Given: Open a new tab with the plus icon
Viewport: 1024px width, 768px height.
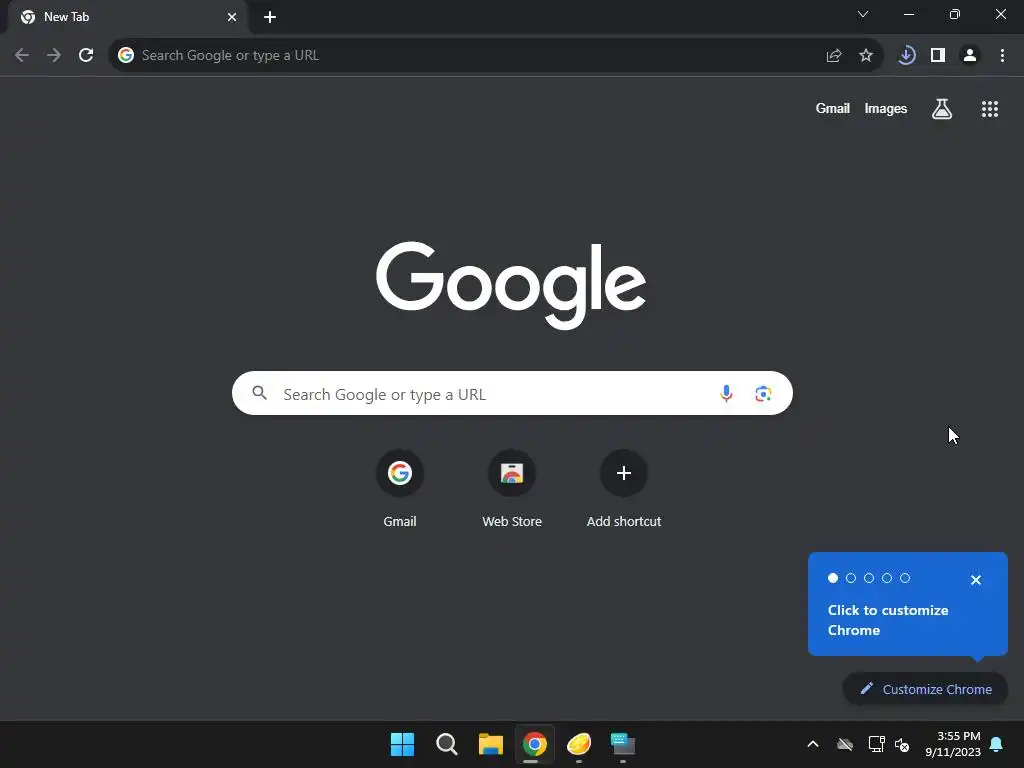Looking at the screenshot, I should (x=270, y=17).
